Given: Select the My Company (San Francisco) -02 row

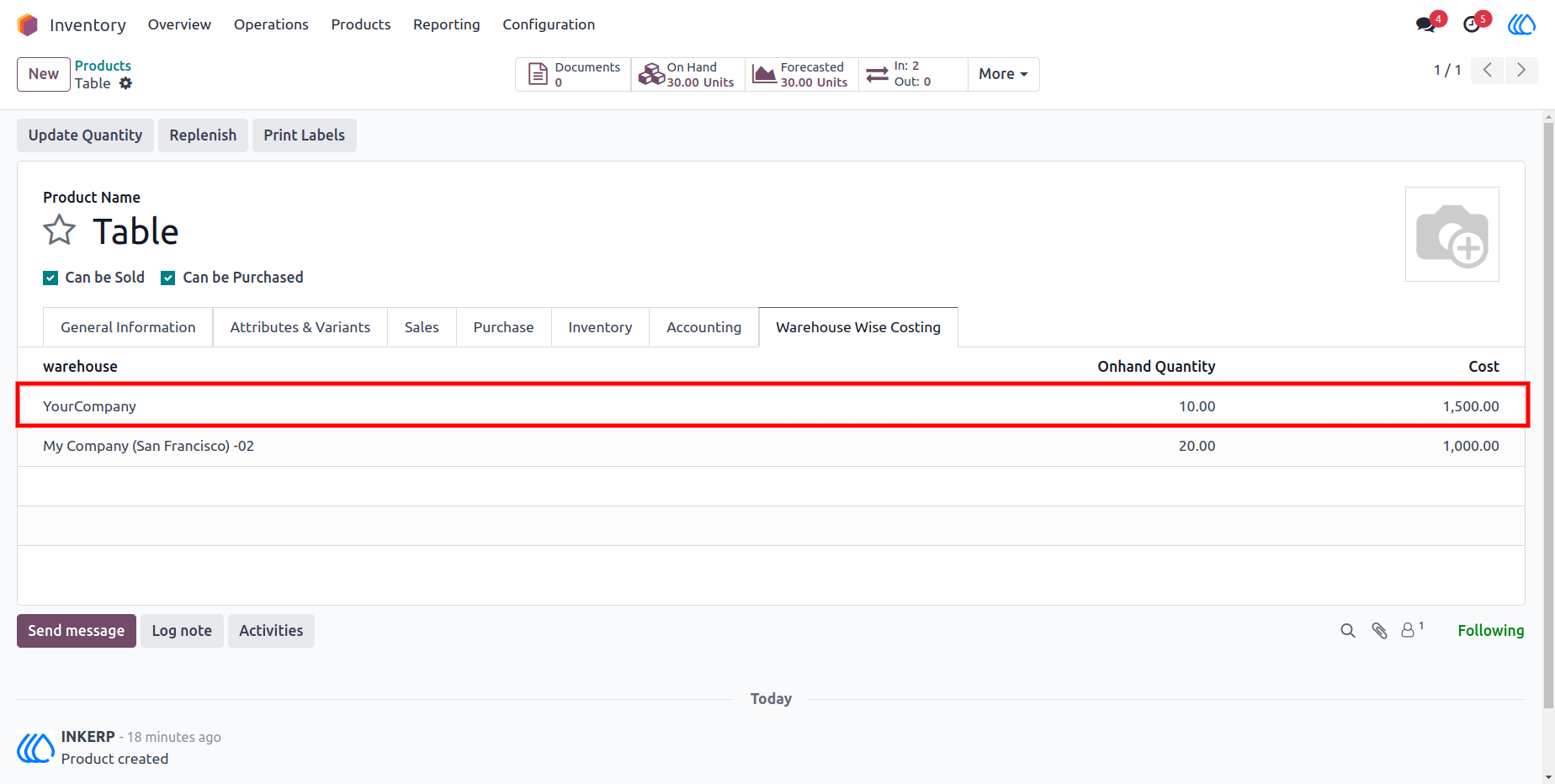Looking at the screenshot, I should click(771, 446).
